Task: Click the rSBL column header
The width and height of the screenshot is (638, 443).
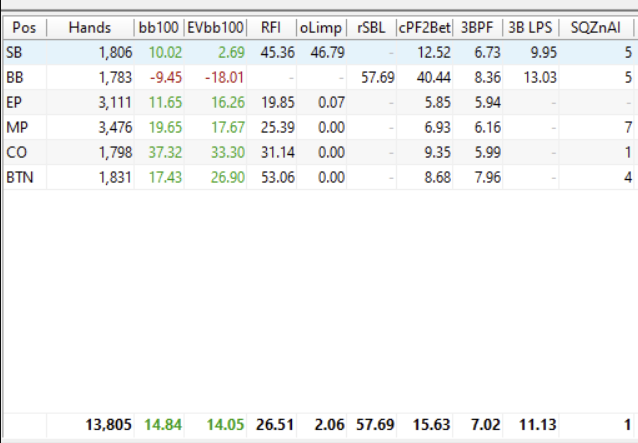Action: [371, 28]
